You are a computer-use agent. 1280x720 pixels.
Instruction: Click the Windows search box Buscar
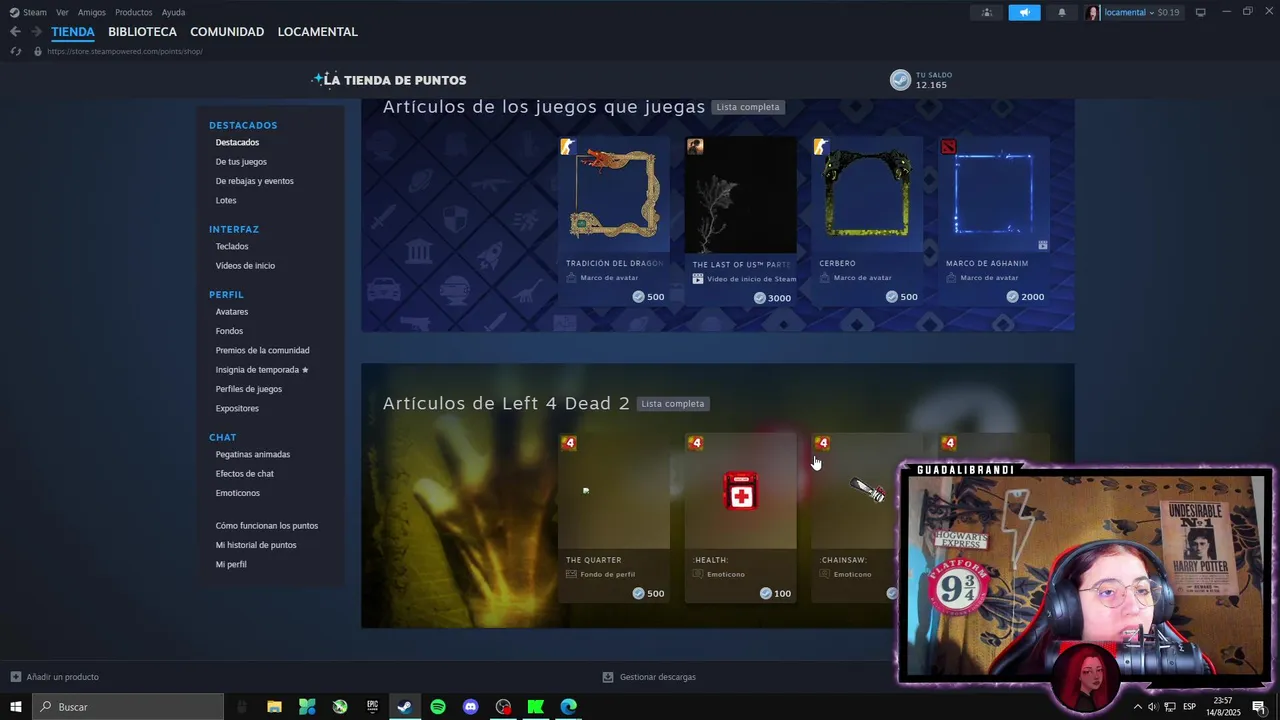[x=128, y=707]
